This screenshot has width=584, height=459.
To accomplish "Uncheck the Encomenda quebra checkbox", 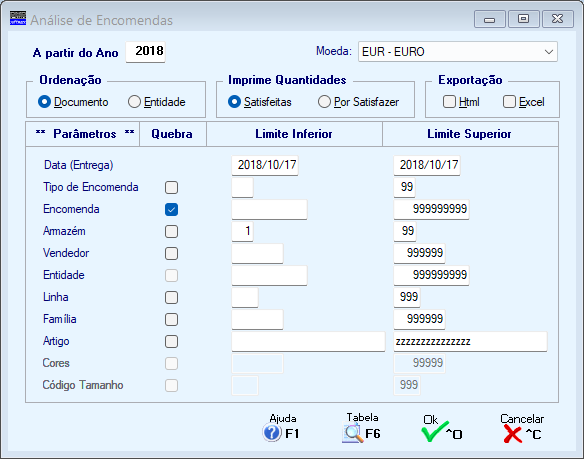I will (171, 209).
